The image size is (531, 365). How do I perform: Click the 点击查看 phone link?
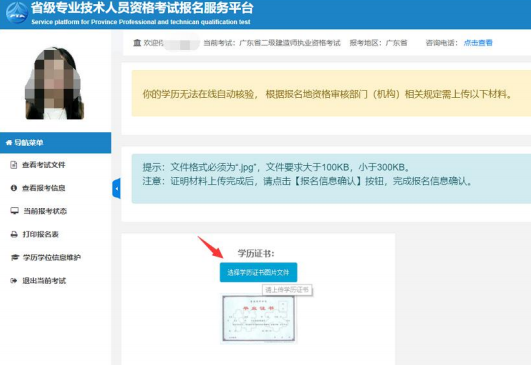[478, 43]
